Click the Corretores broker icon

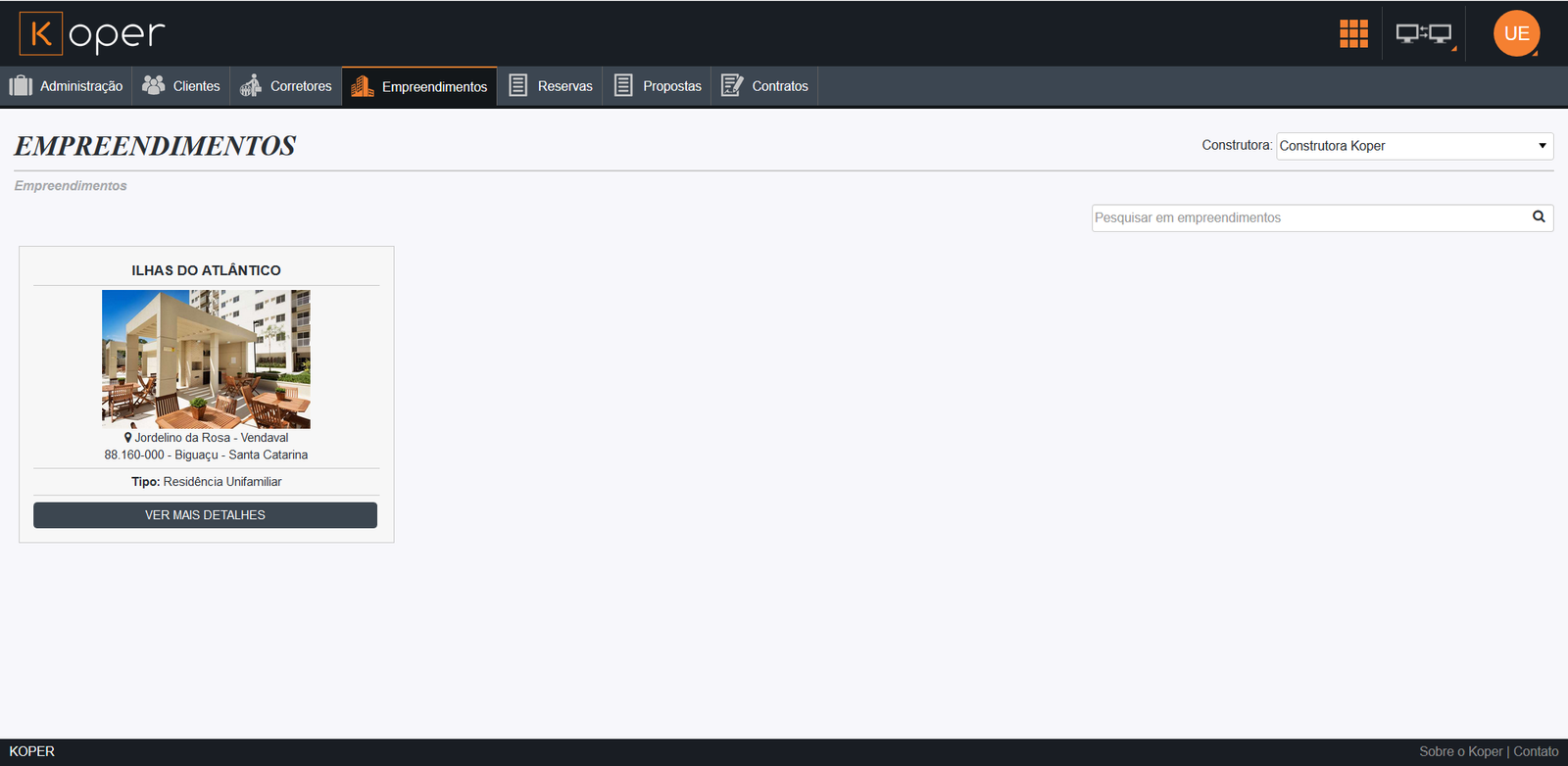click(x=251, y=86)
